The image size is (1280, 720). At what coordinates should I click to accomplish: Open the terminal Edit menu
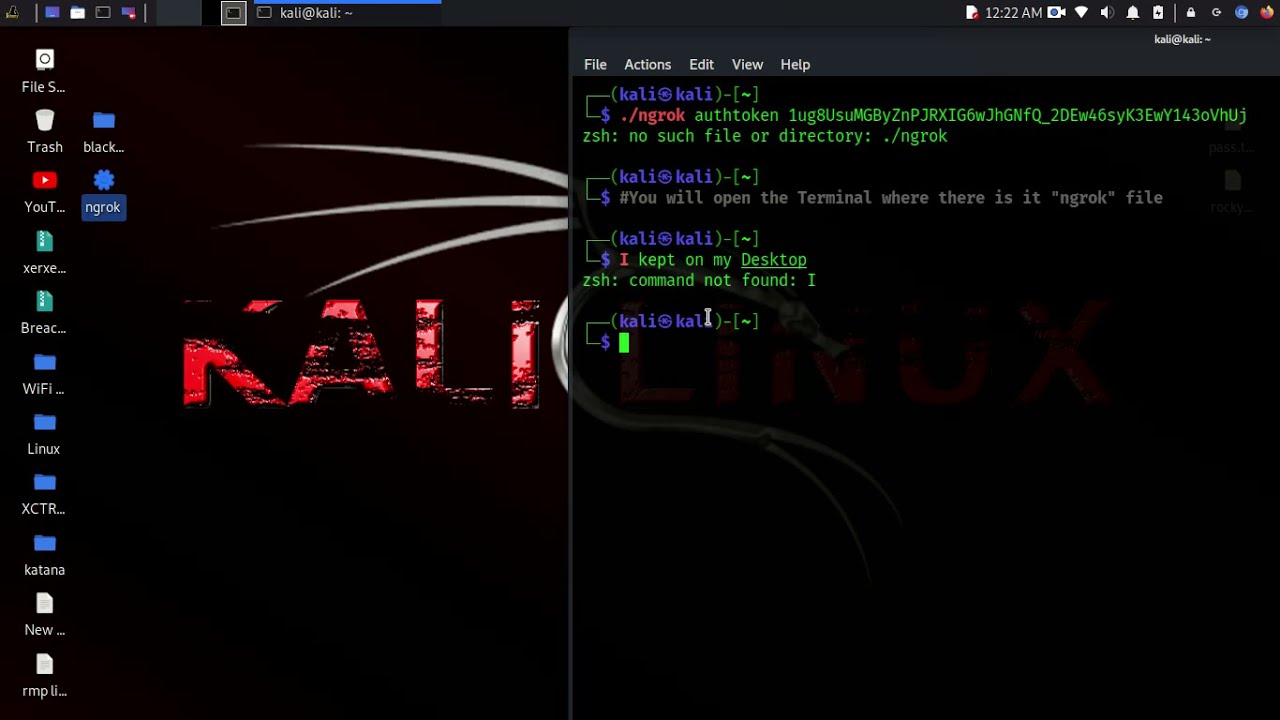pyautogui.click(x=701, y=64)
